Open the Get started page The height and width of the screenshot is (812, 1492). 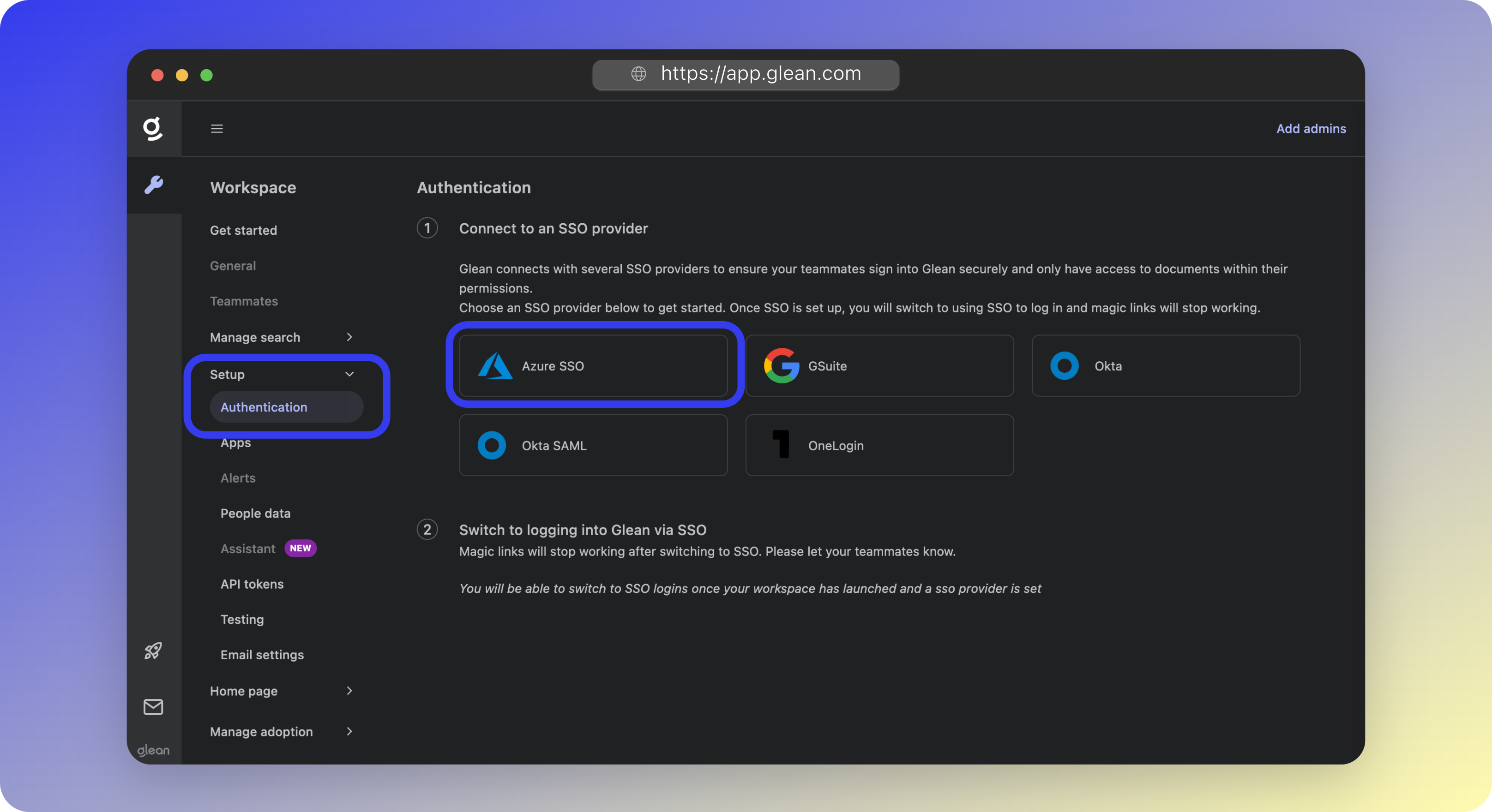pos(243,230)
